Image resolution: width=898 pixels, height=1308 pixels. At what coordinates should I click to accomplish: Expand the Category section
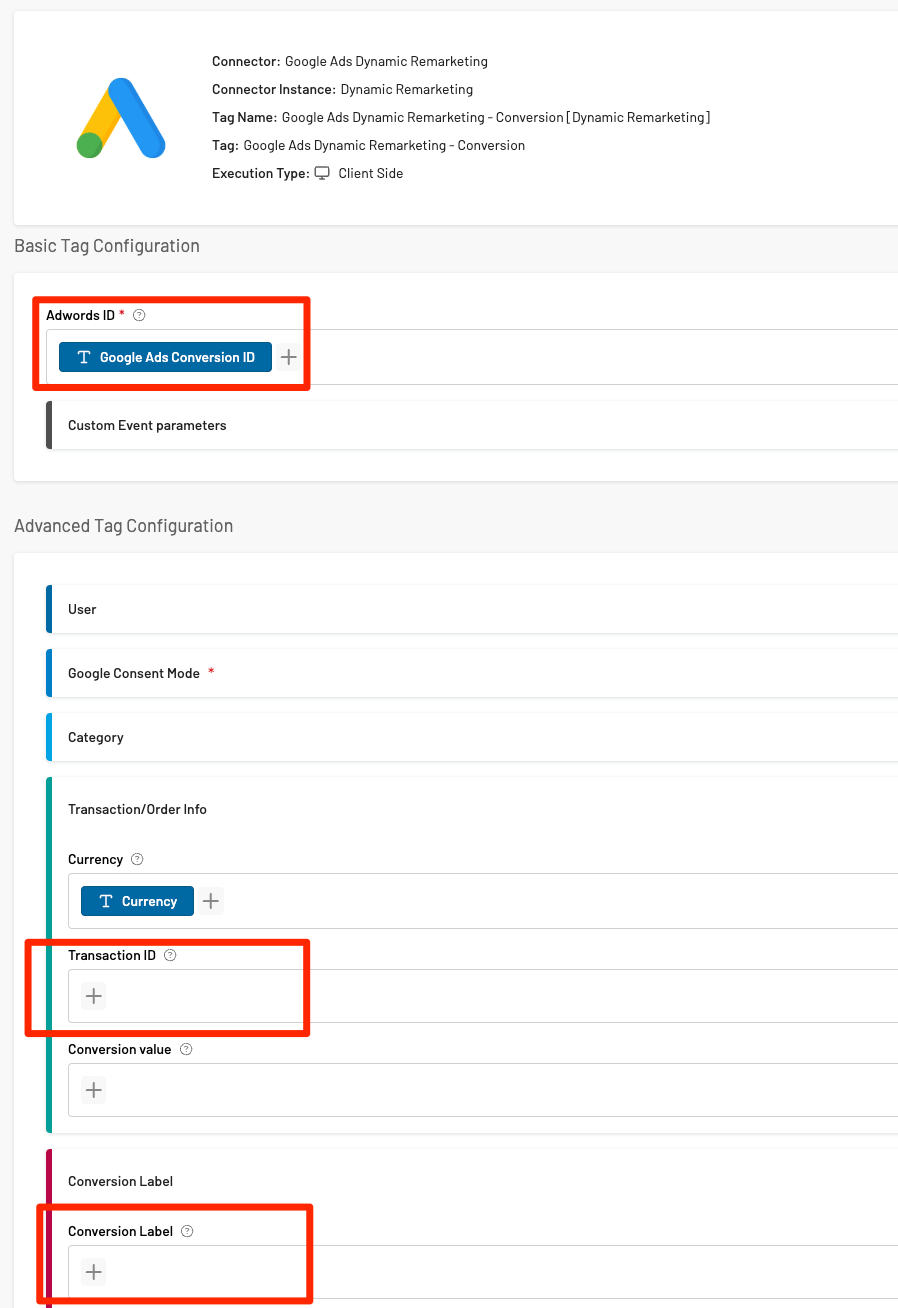(x=96, y=737)
